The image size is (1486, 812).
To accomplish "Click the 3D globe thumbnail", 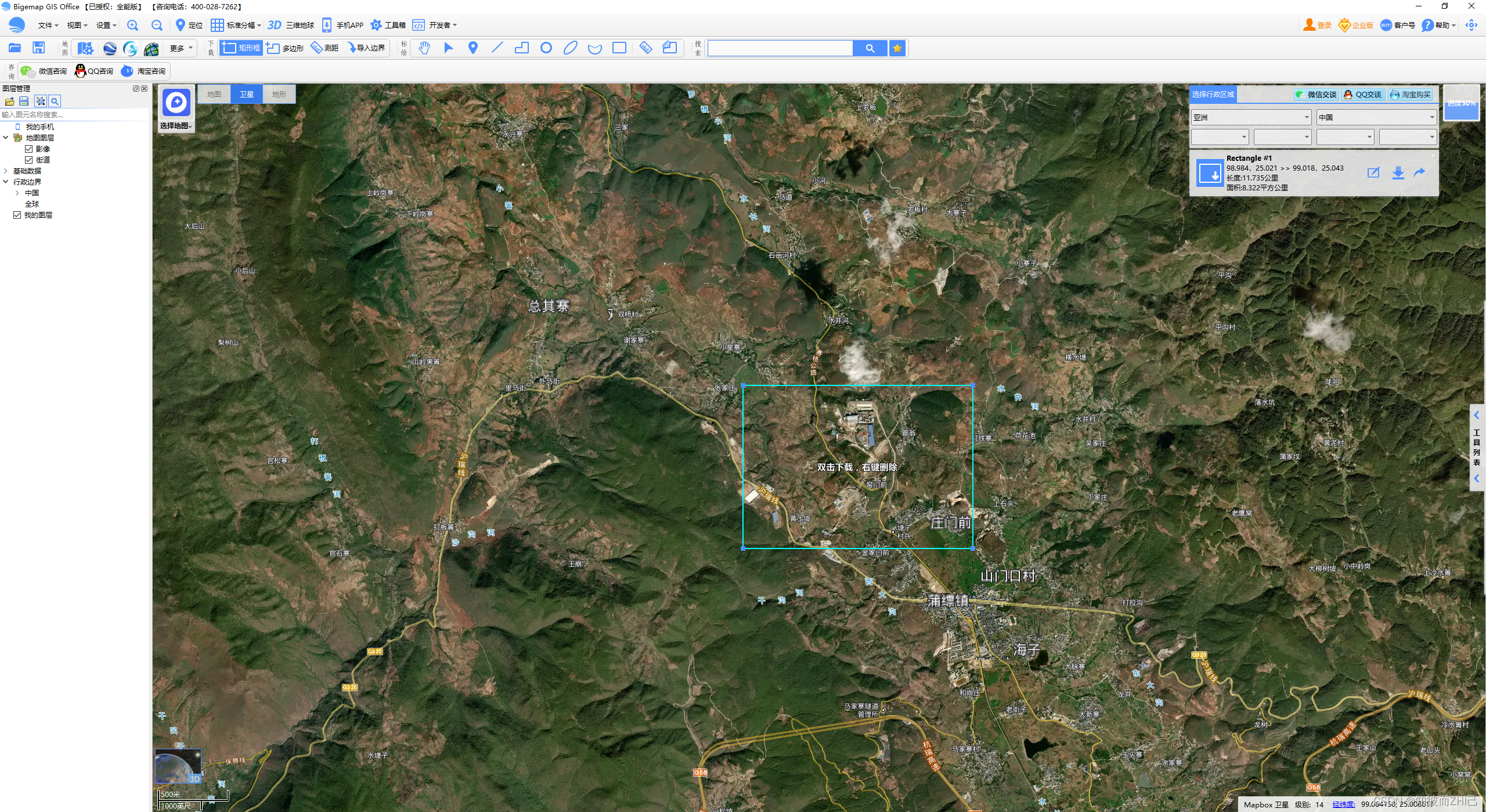I will point(178,766).
